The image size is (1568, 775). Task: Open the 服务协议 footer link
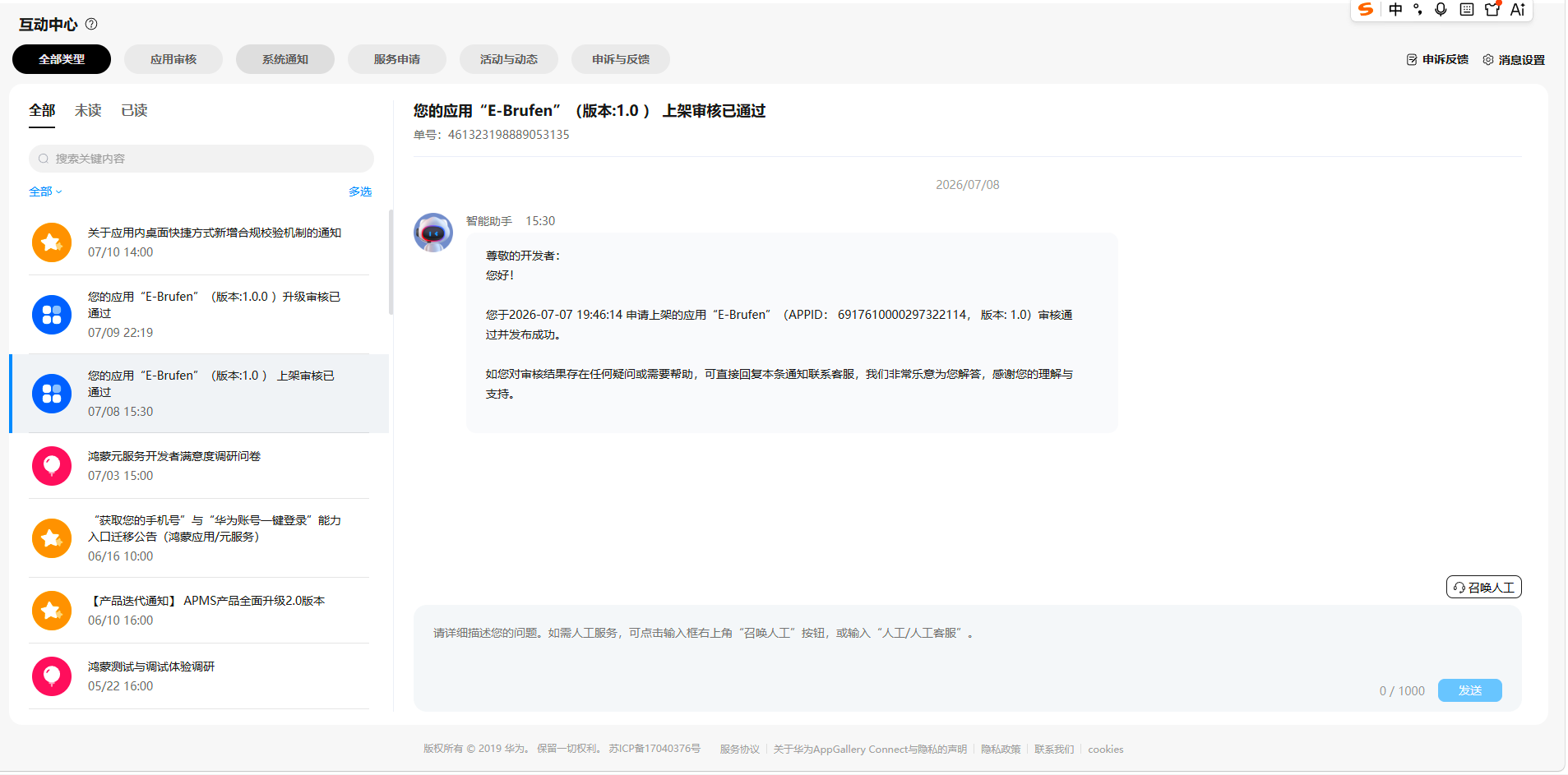click(x=740, y=749)
